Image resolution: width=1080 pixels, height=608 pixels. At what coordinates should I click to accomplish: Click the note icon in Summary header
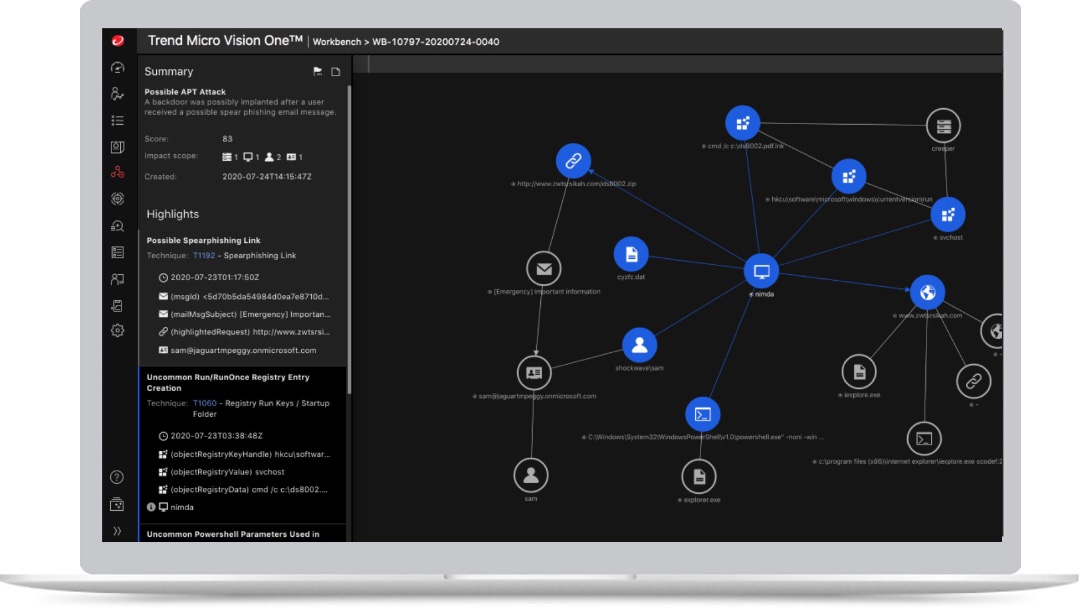[335, 72]
